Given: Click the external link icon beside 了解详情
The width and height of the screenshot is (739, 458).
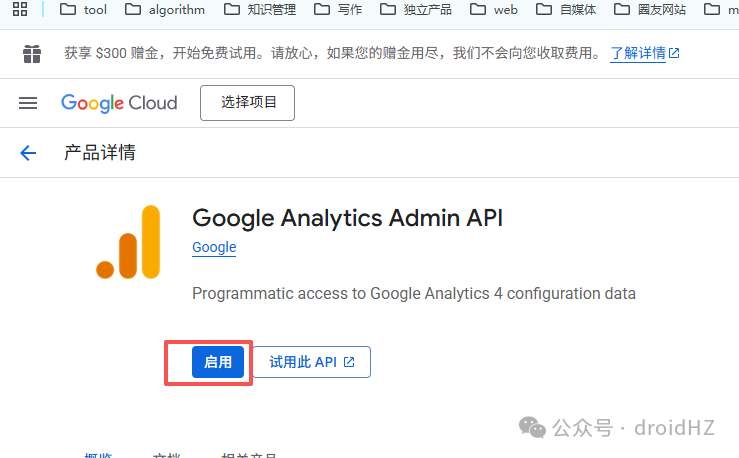Looking at the screenshot, I should pos(674,53).
